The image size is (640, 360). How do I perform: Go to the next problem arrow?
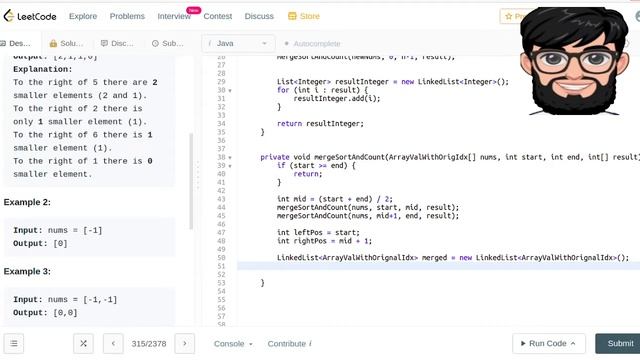tap(184, 344)
